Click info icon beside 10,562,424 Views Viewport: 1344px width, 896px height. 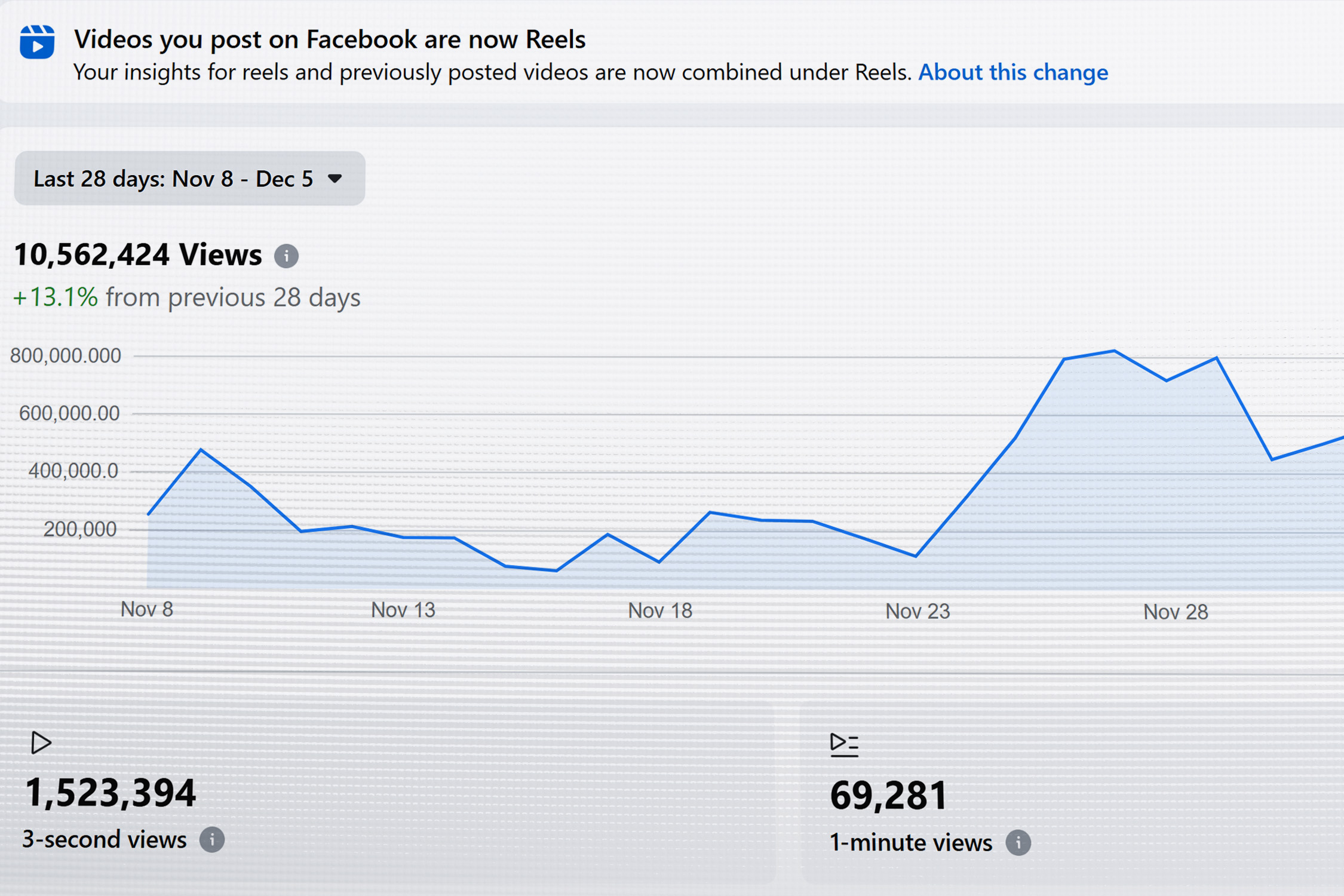[286, 256]
